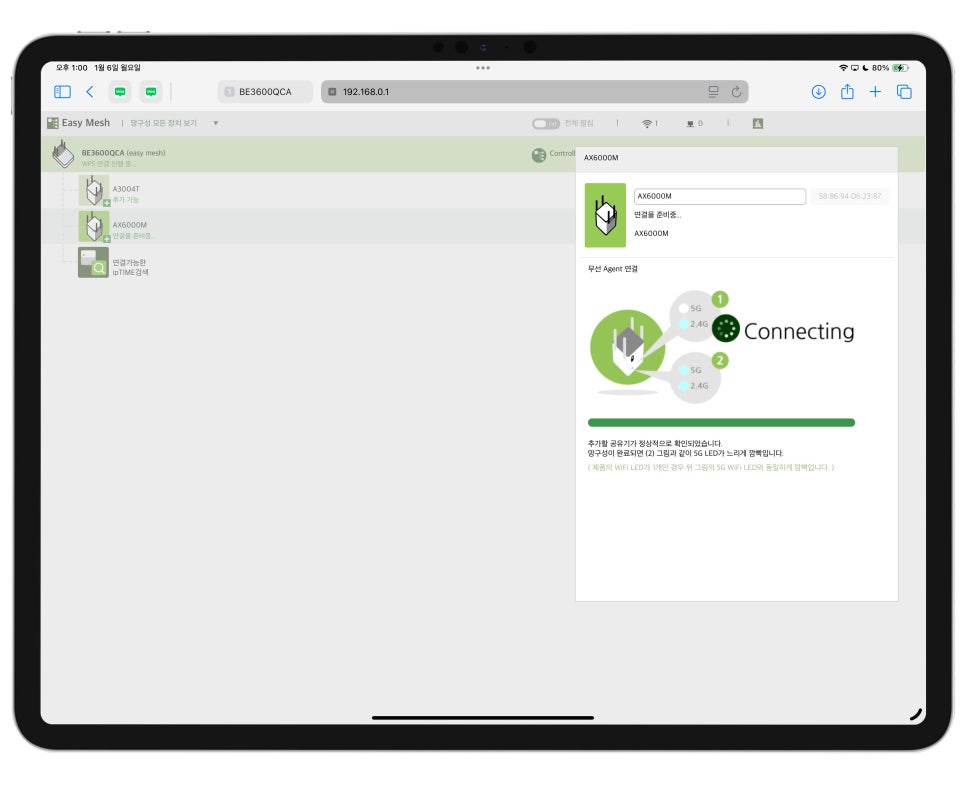966x785 pixels.
Task: Toggle the 전체 펼침 switch
Action: 546,124
